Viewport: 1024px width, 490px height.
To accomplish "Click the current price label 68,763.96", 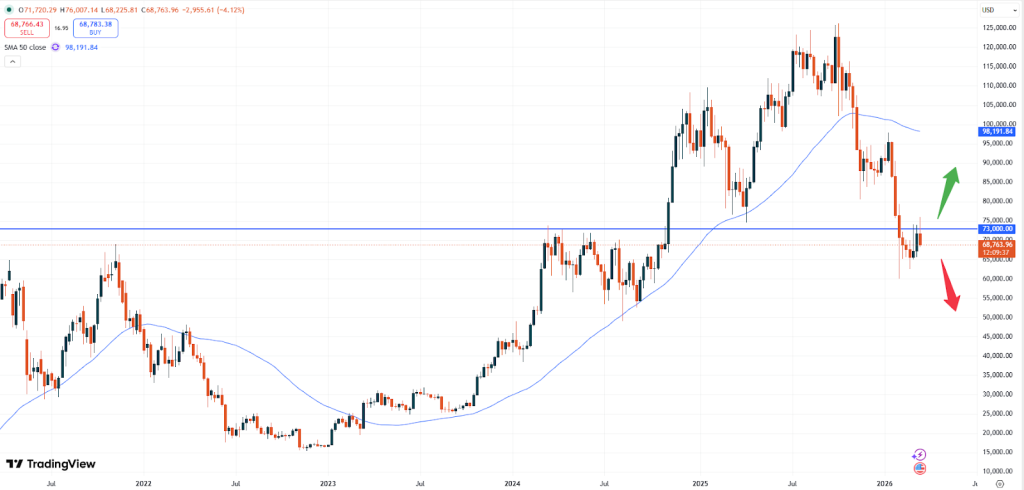I will [x=995, y=244].
